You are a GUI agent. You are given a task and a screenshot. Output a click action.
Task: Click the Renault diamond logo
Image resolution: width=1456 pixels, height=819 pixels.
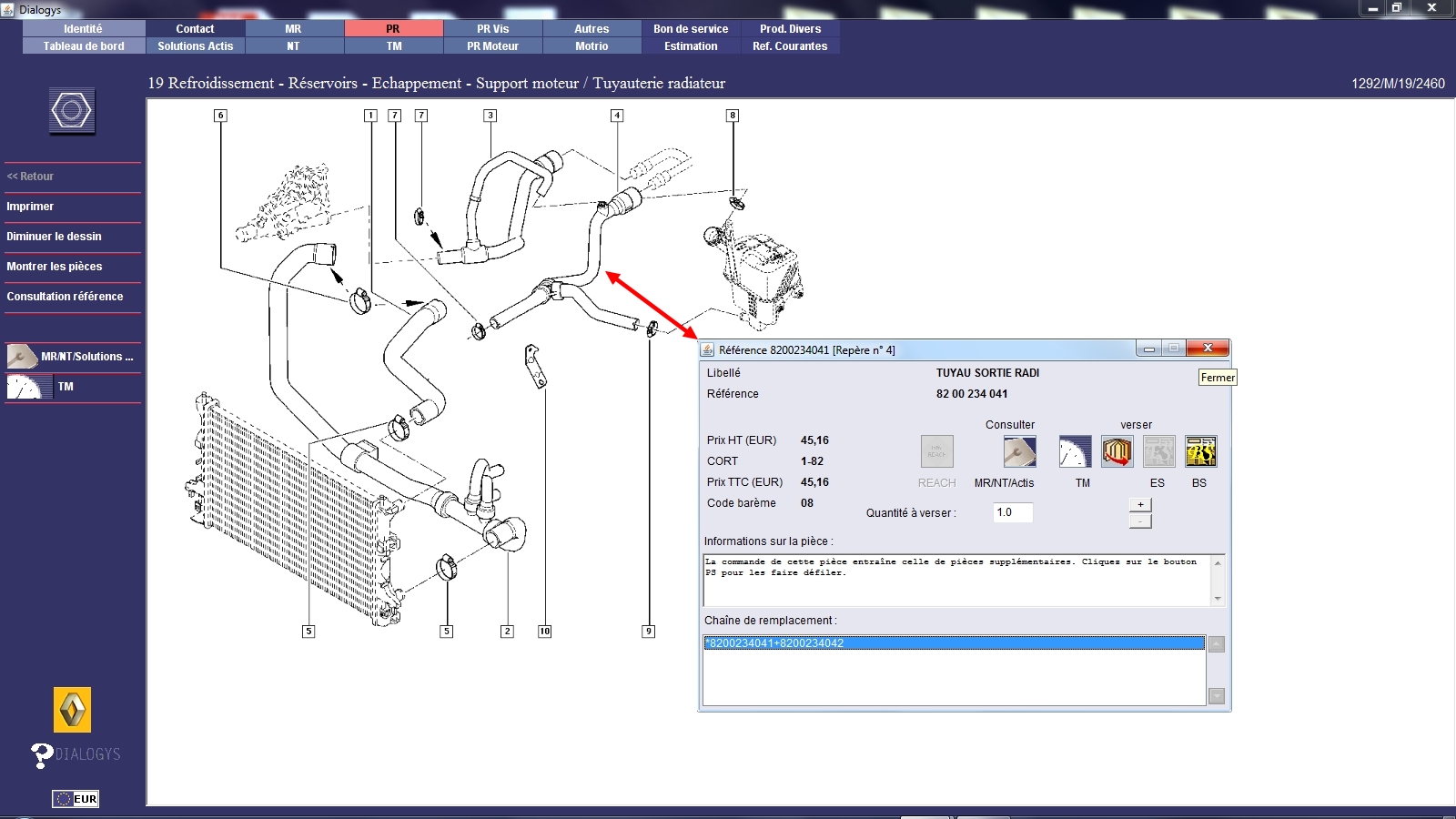pyautogui.click(x=73, y=710)
